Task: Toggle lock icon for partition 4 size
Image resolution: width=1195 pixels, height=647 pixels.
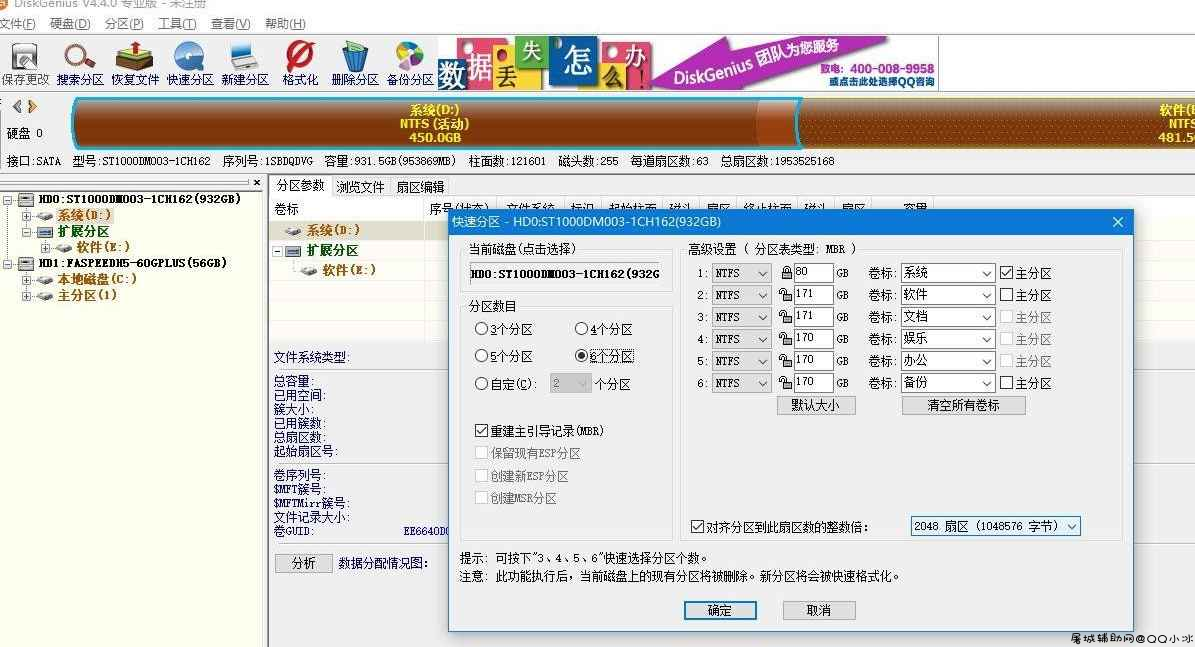Action: pos(786,339)
